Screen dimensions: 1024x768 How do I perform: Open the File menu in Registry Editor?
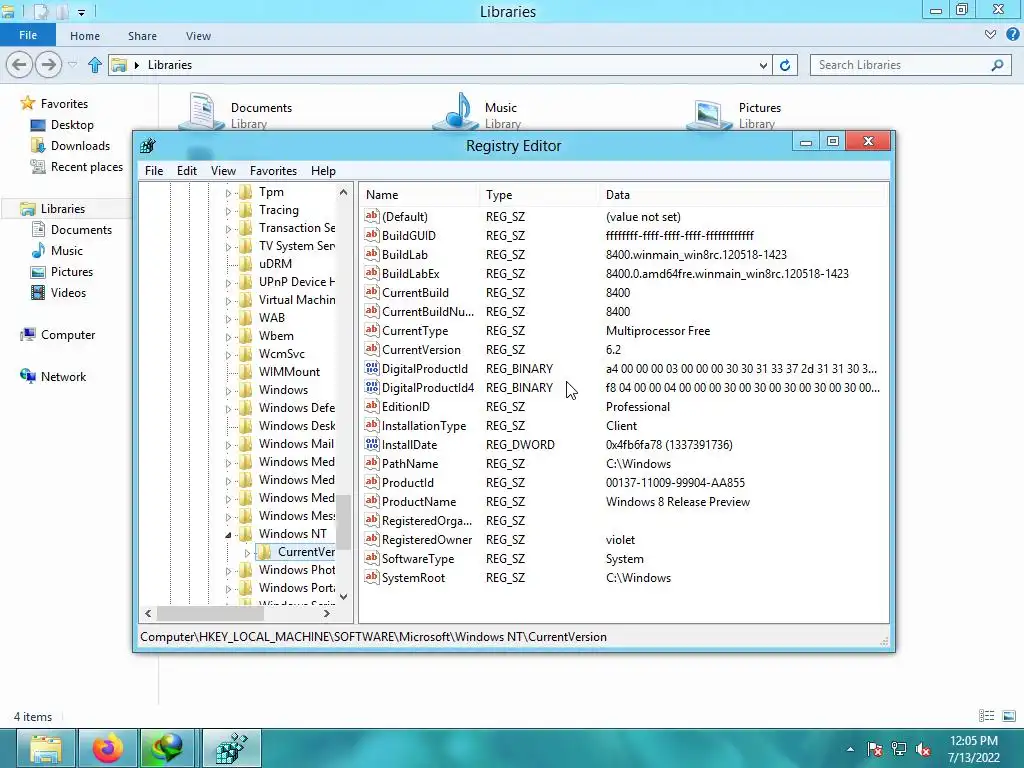pyautogui.click(x=154, y=170)
